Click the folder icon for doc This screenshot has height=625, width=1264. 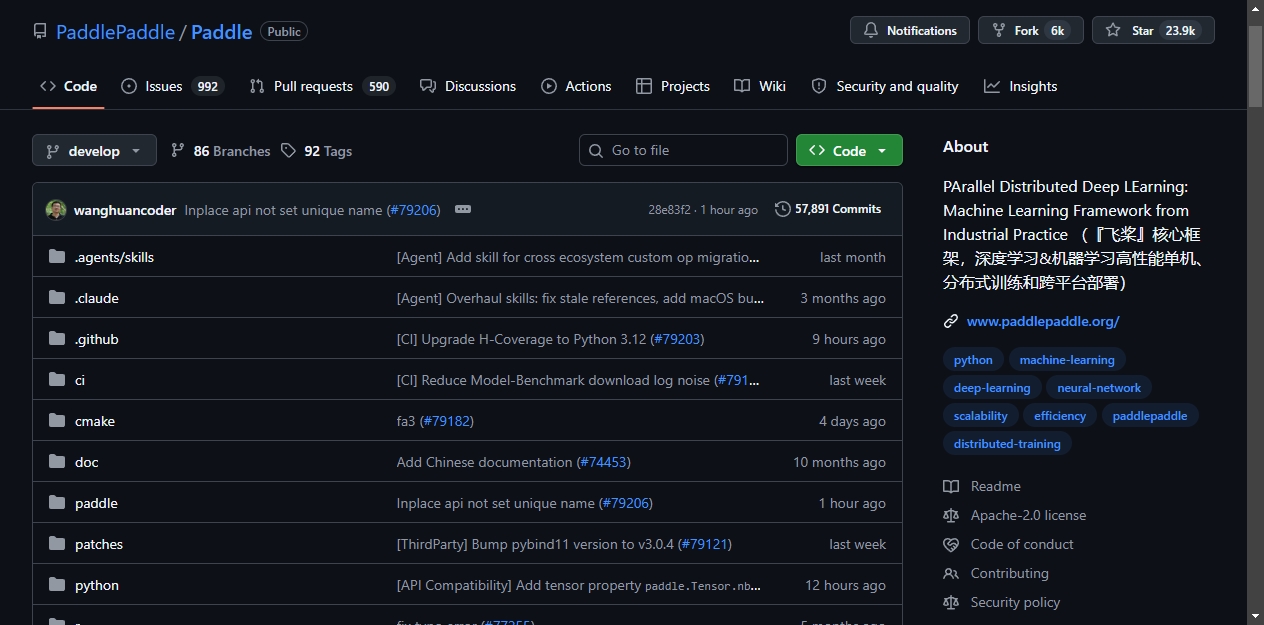(x=57, y=462)
